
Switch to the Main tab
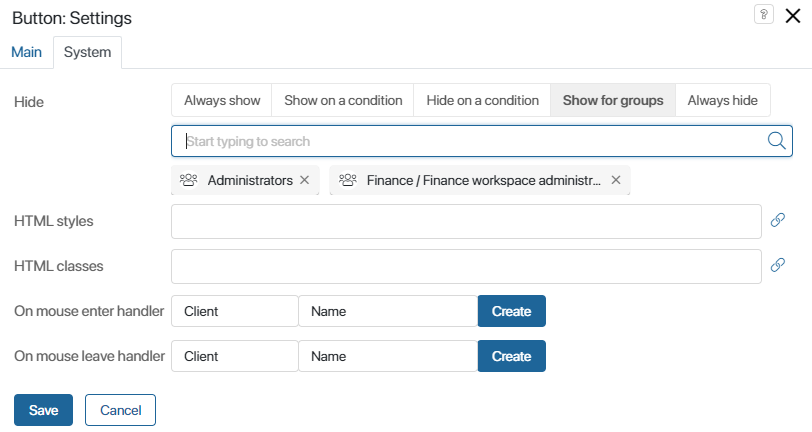click(x=27, y=52)
